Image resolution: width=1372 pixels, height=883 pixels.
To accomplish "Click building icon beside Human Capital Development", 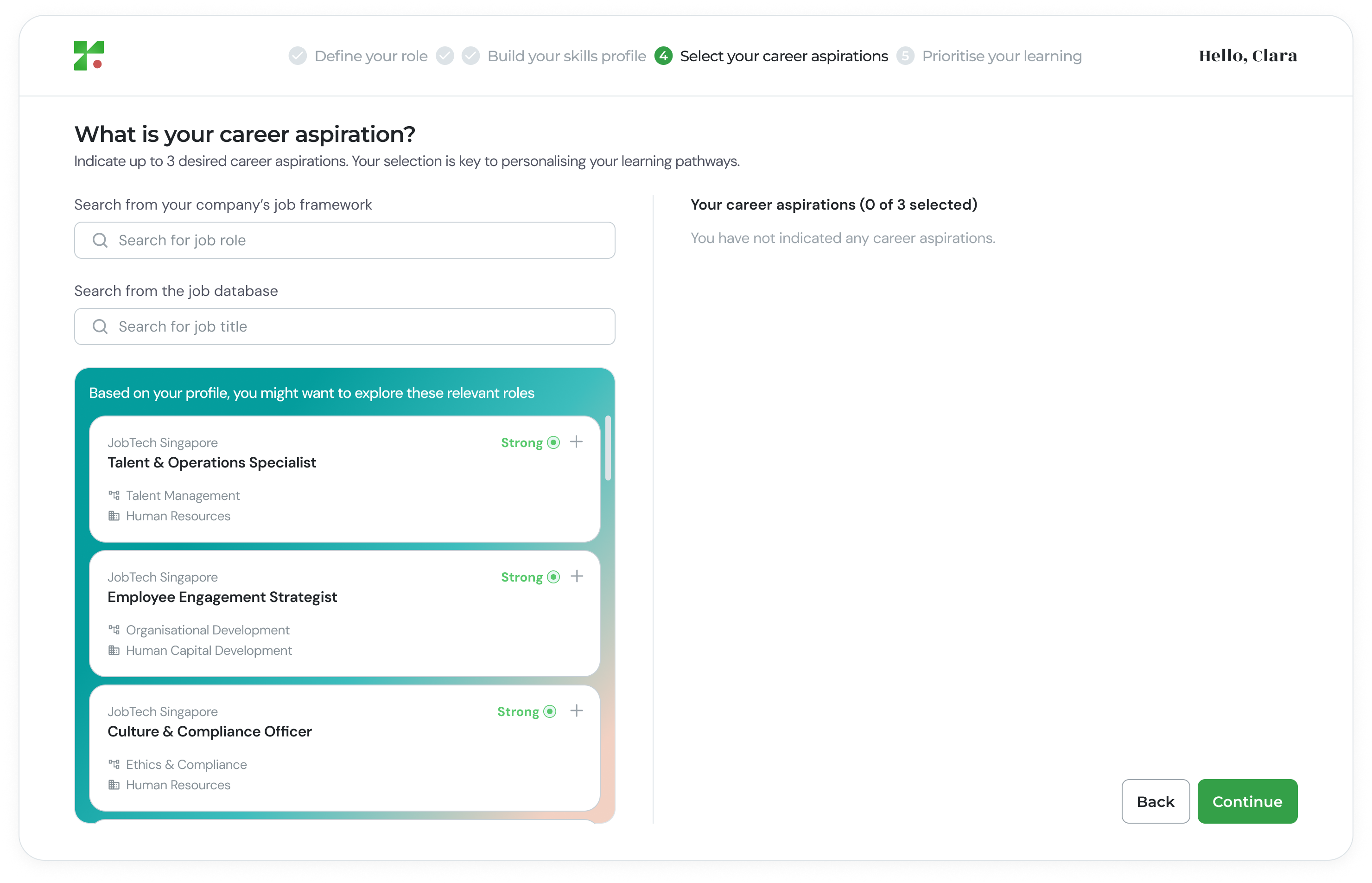I will tap(114, 650).
